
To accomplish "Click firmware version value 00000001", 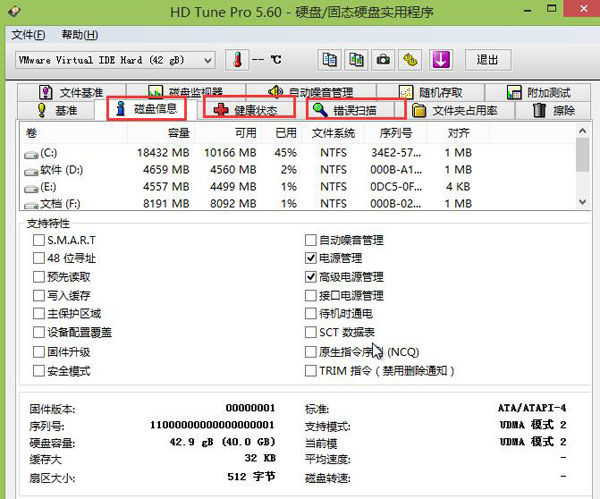I will [x=250, y=408].
